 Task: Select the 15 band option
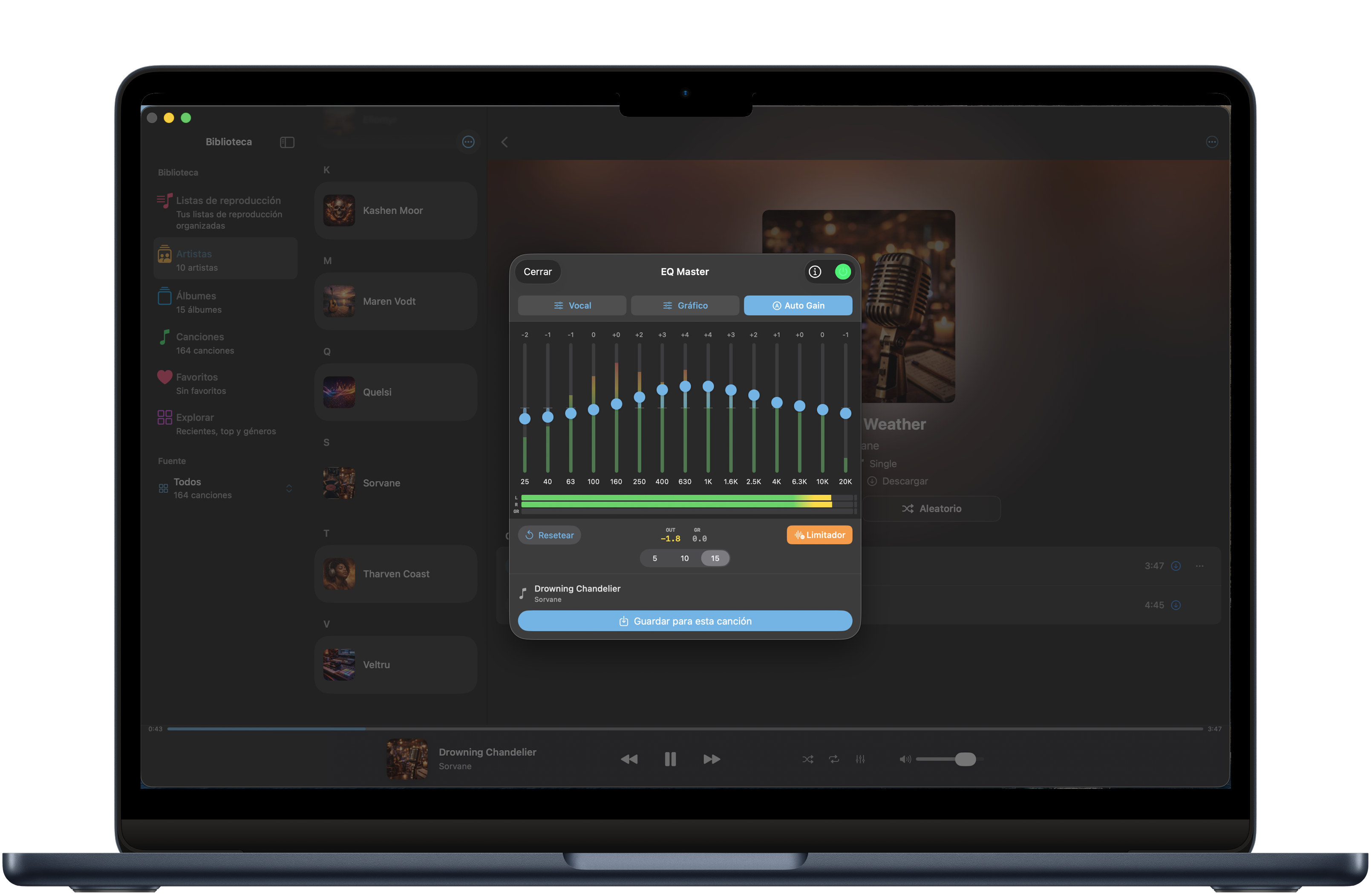(x=715, y=558)
